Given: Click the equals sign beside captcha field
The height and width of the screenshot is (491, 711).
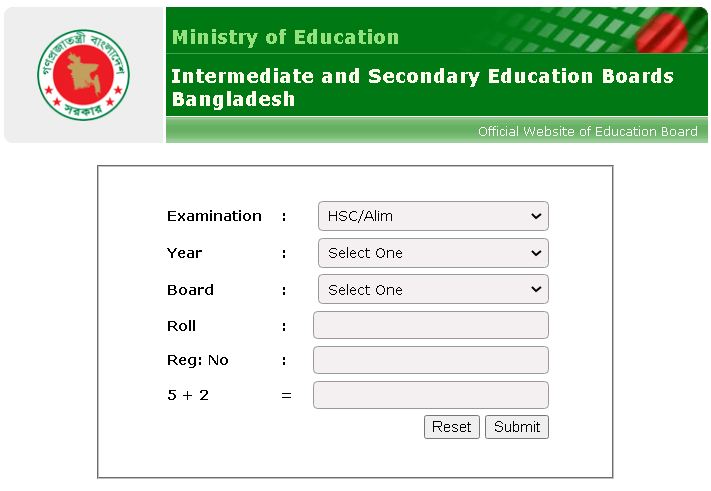Looking at the screenshot, I should 286,395.
